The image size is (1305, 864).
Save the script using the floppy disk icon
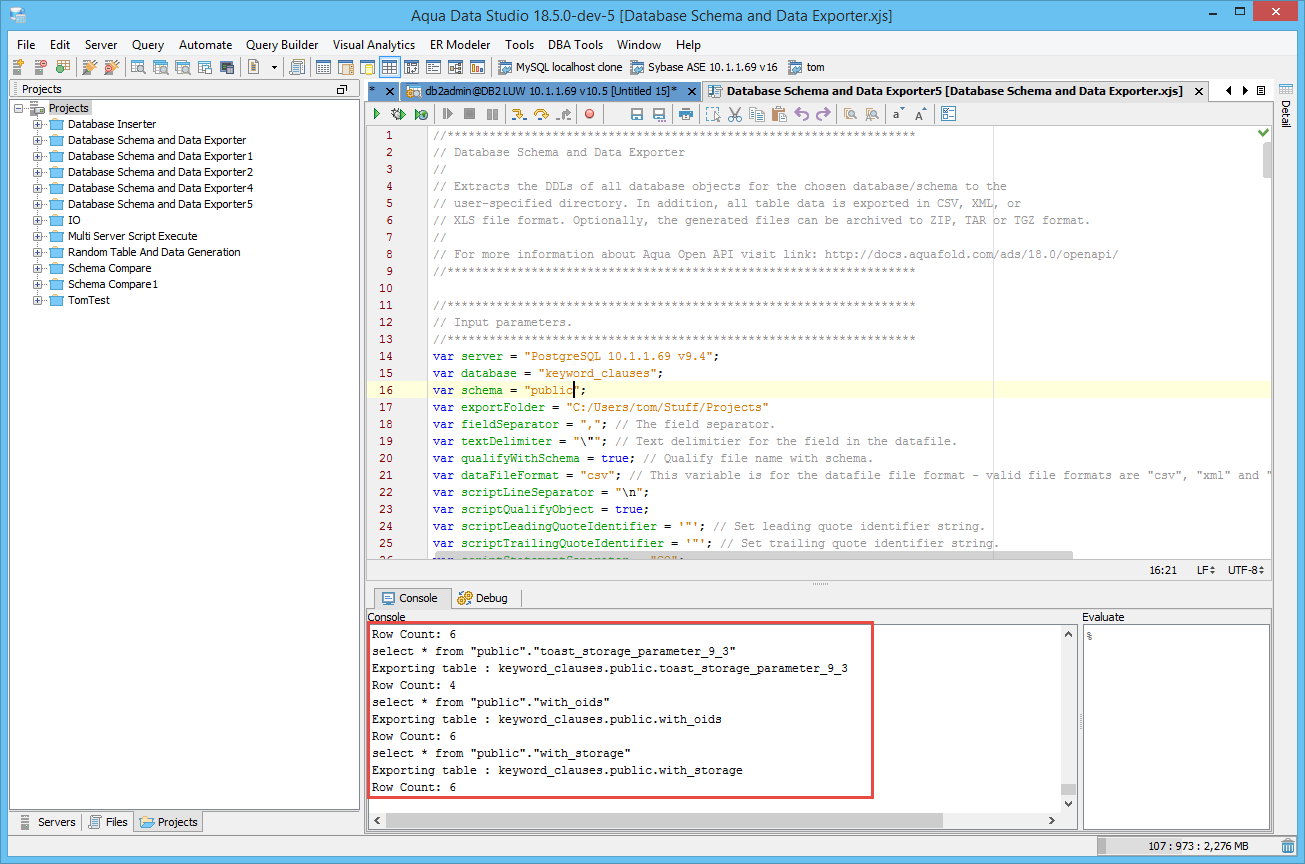pyautogui.click(x=636, y=115)
